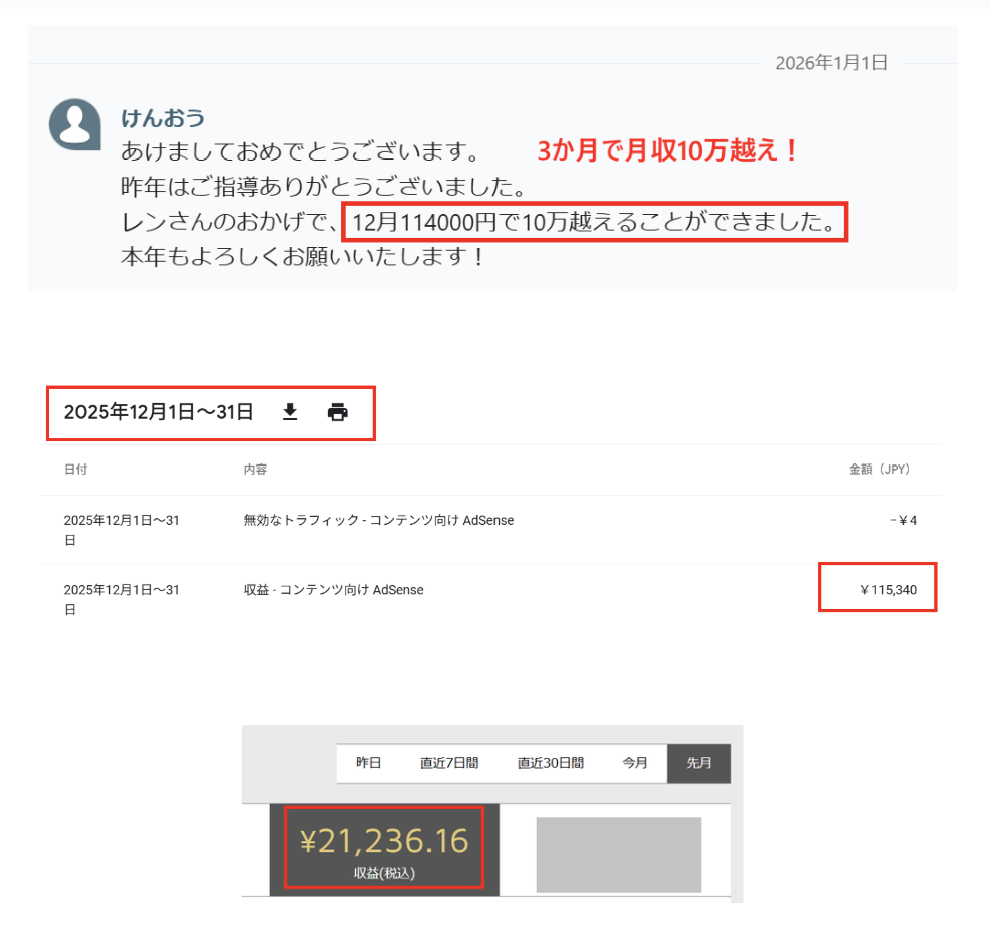Click the -¥4 amount cell
The width and height of the screenshot is (990, 926).
pyautogui.click(x=904, y=520)
